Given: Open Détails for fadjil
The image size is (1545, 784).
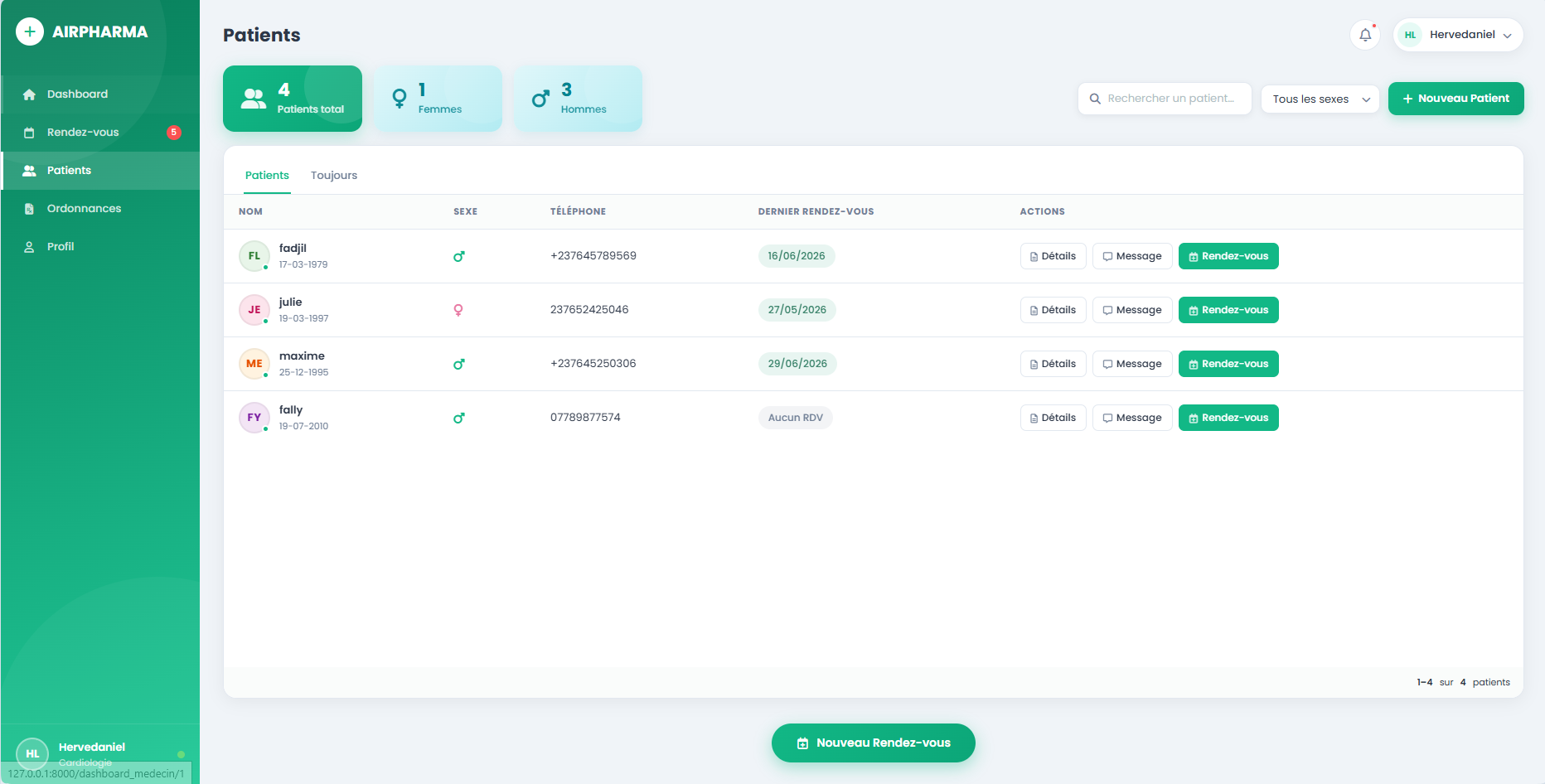Looking at the screenshot, I should [1053, 256].
